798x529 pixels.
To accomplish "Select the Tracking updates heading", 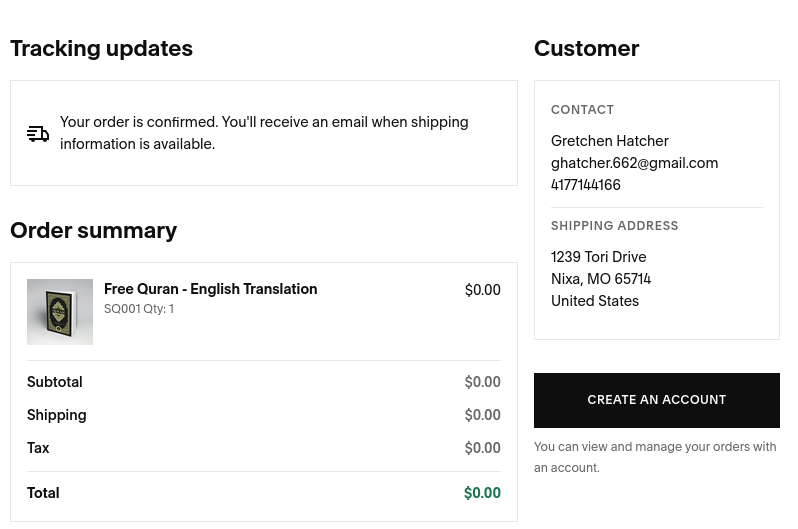I will [101, 48].
